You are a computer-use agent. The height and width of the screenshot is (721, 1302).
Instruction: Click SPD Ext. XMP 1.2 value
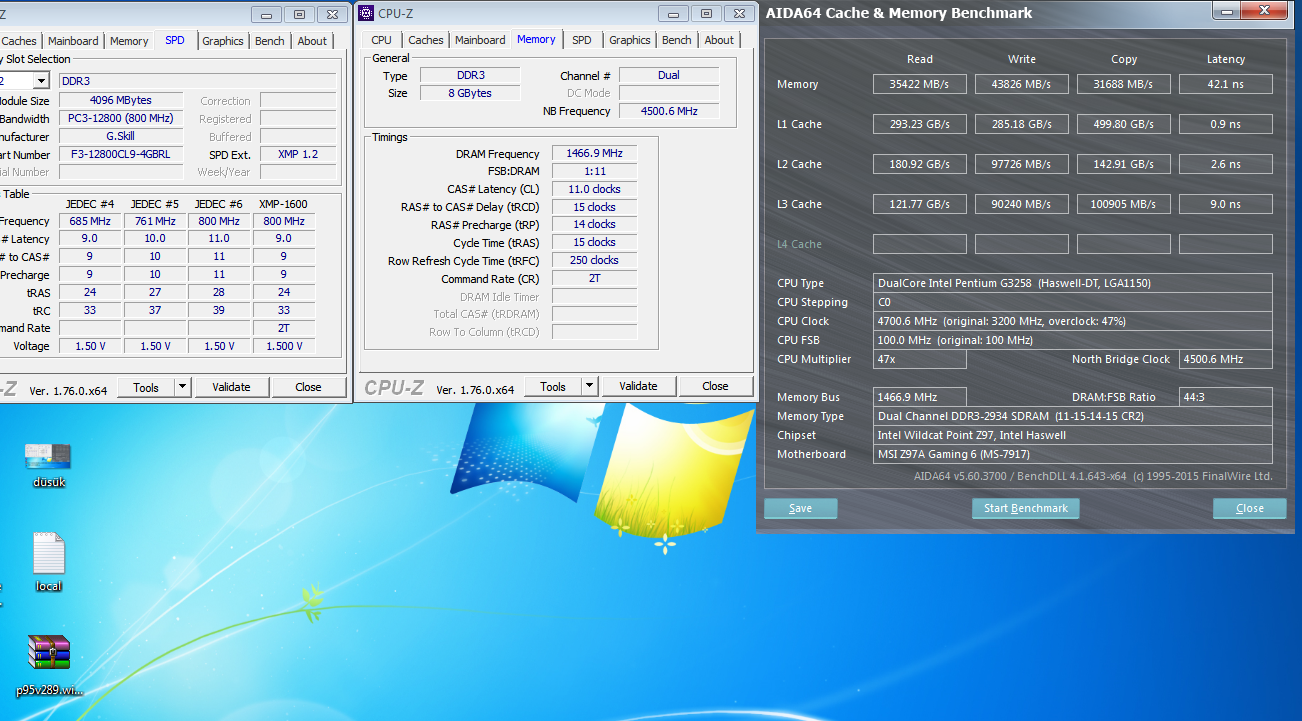297,155
